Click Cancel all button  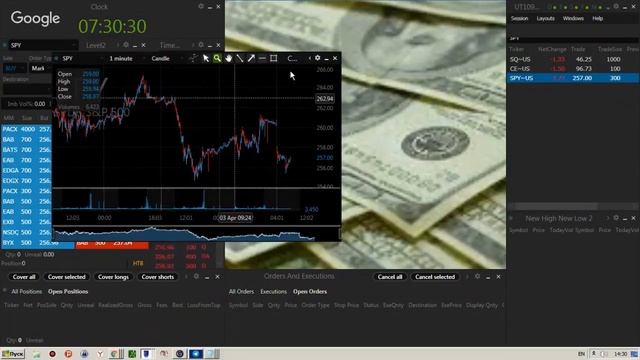coord(390,277)
